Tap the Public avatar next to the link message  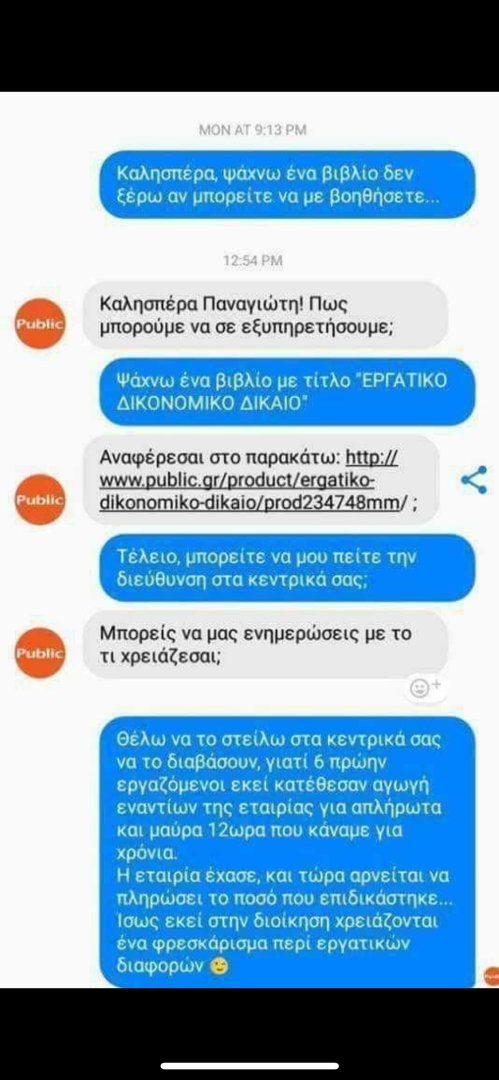(40, 499)
